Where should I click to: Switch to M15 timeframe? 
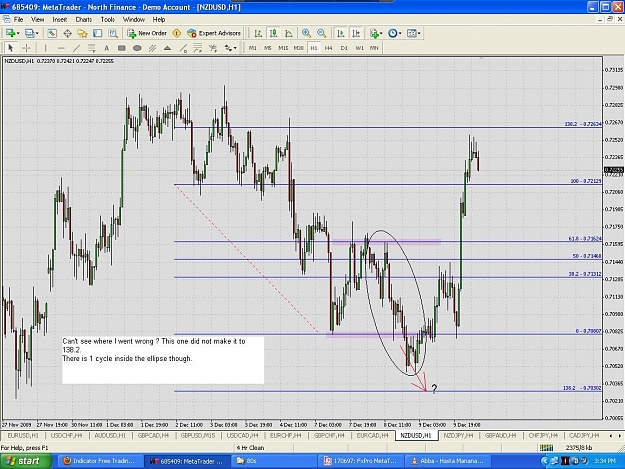pos(283,48)
